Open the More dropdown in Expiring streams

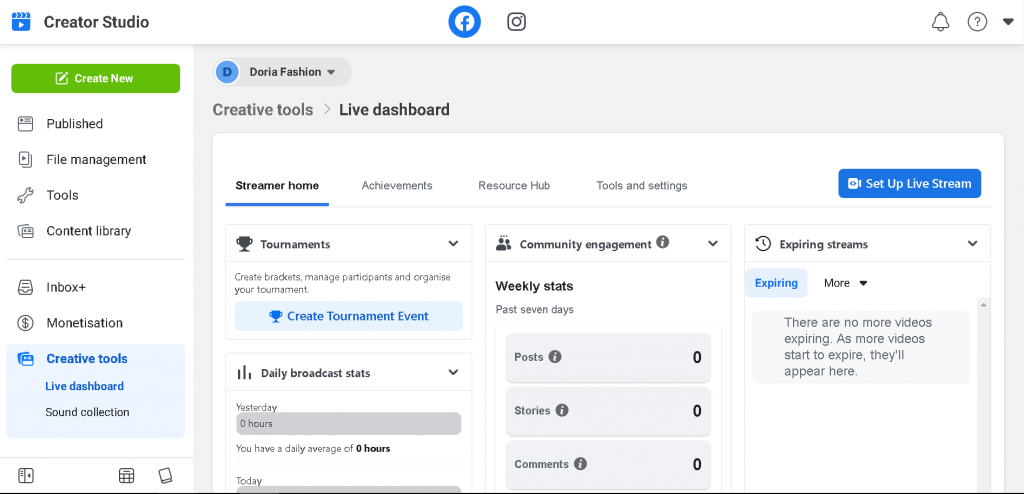point(846,283)
